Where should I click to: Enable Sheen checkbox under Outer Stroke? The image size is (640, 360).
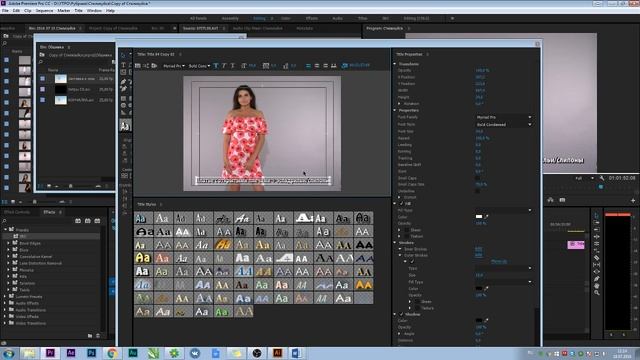(x=417, y=302)
